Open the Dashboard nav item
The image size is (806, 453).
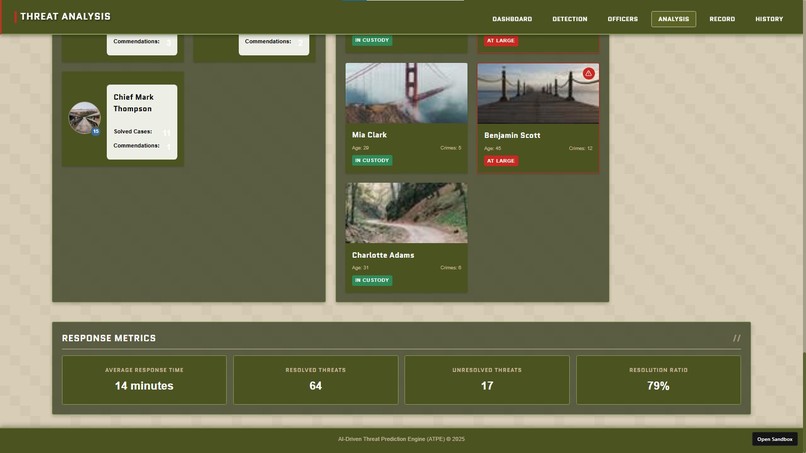(x=512, y=19)
